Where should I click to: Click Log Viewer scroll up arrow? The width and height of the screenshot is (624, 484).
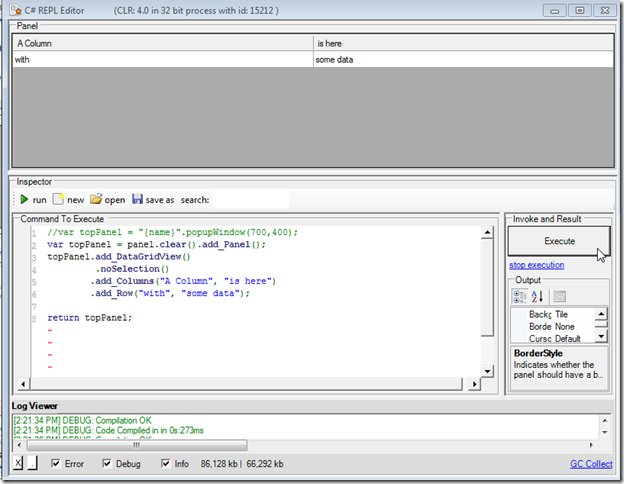tap(604, 420)
